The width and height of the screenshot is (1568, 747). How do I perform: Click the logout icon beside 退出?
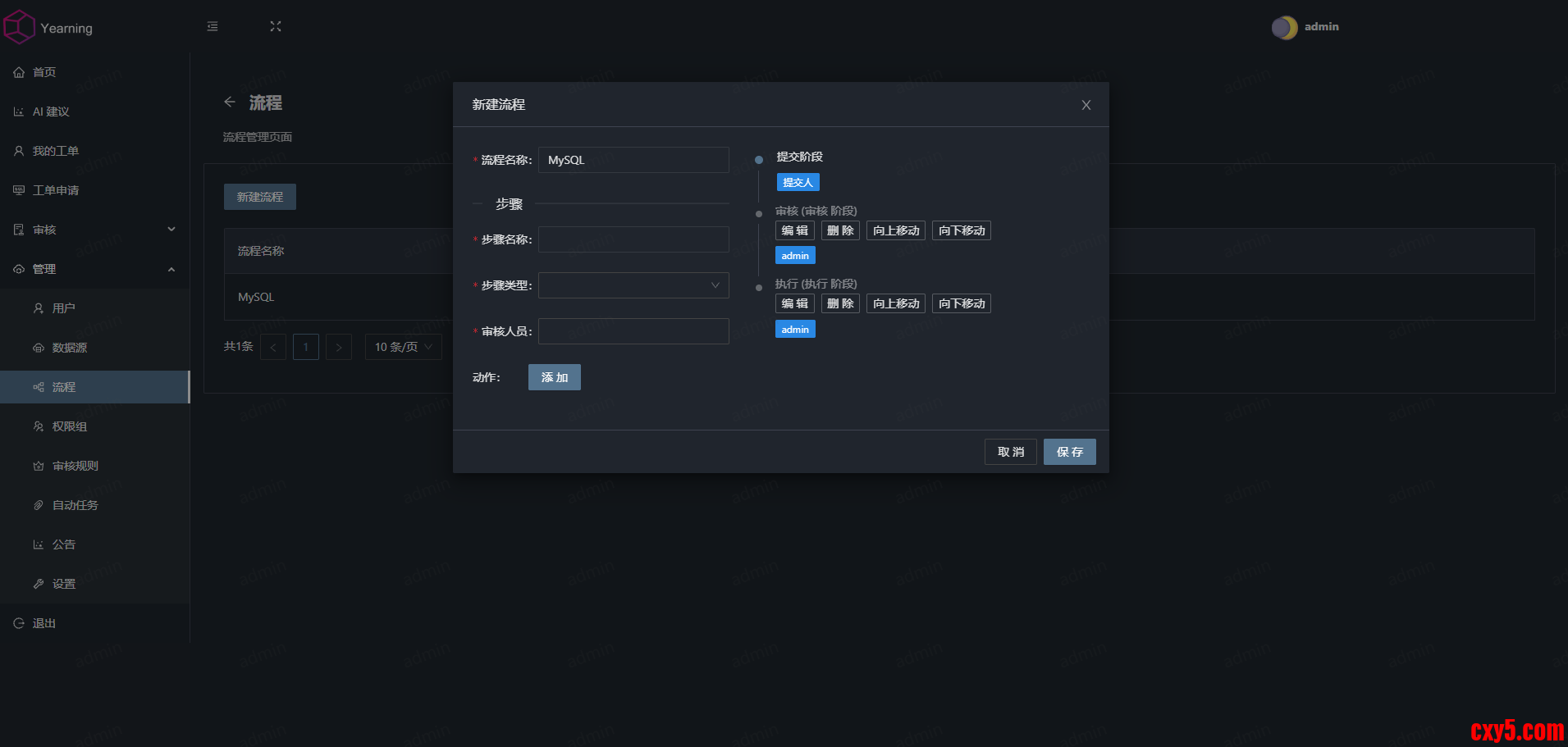tap(19, 623)
